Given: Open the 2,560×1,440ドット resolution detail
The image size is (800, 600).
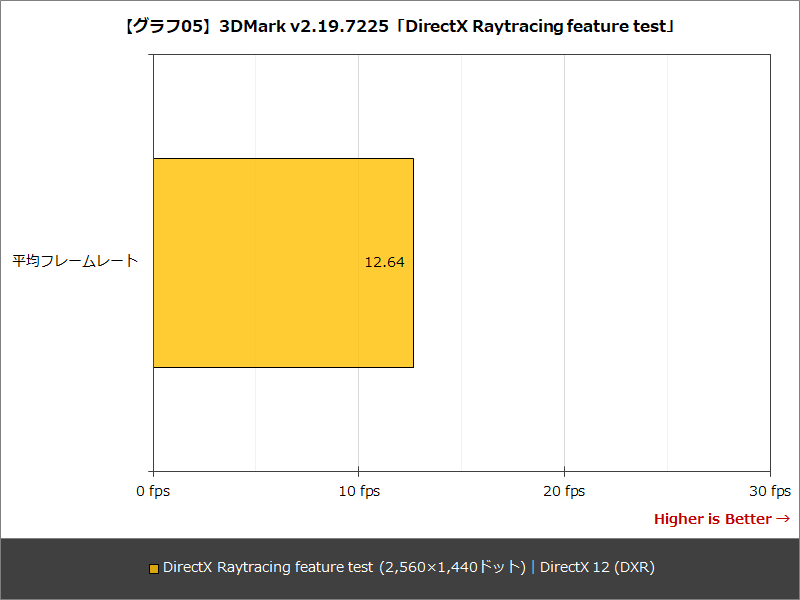Looking at the screenshot, I should (x=455, y=566).
